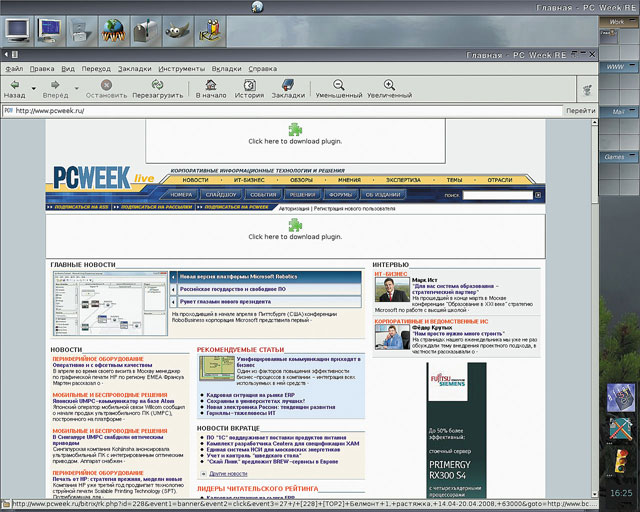
Task: Open the Инструменты menu
Action: tap(182, 69)
